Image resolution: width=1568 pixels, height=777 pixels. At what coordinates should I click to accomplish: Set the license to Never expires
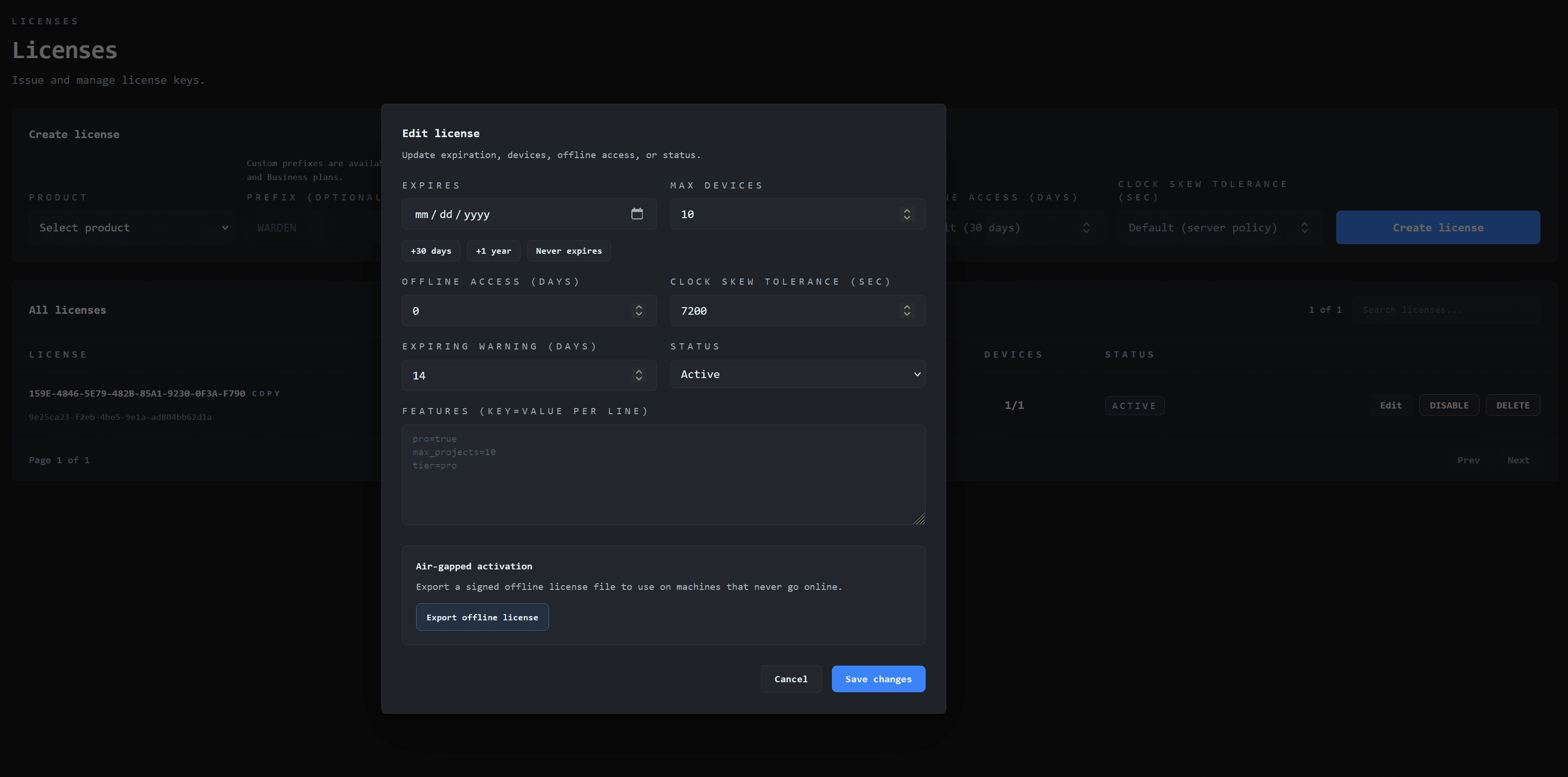pos(568,250)
